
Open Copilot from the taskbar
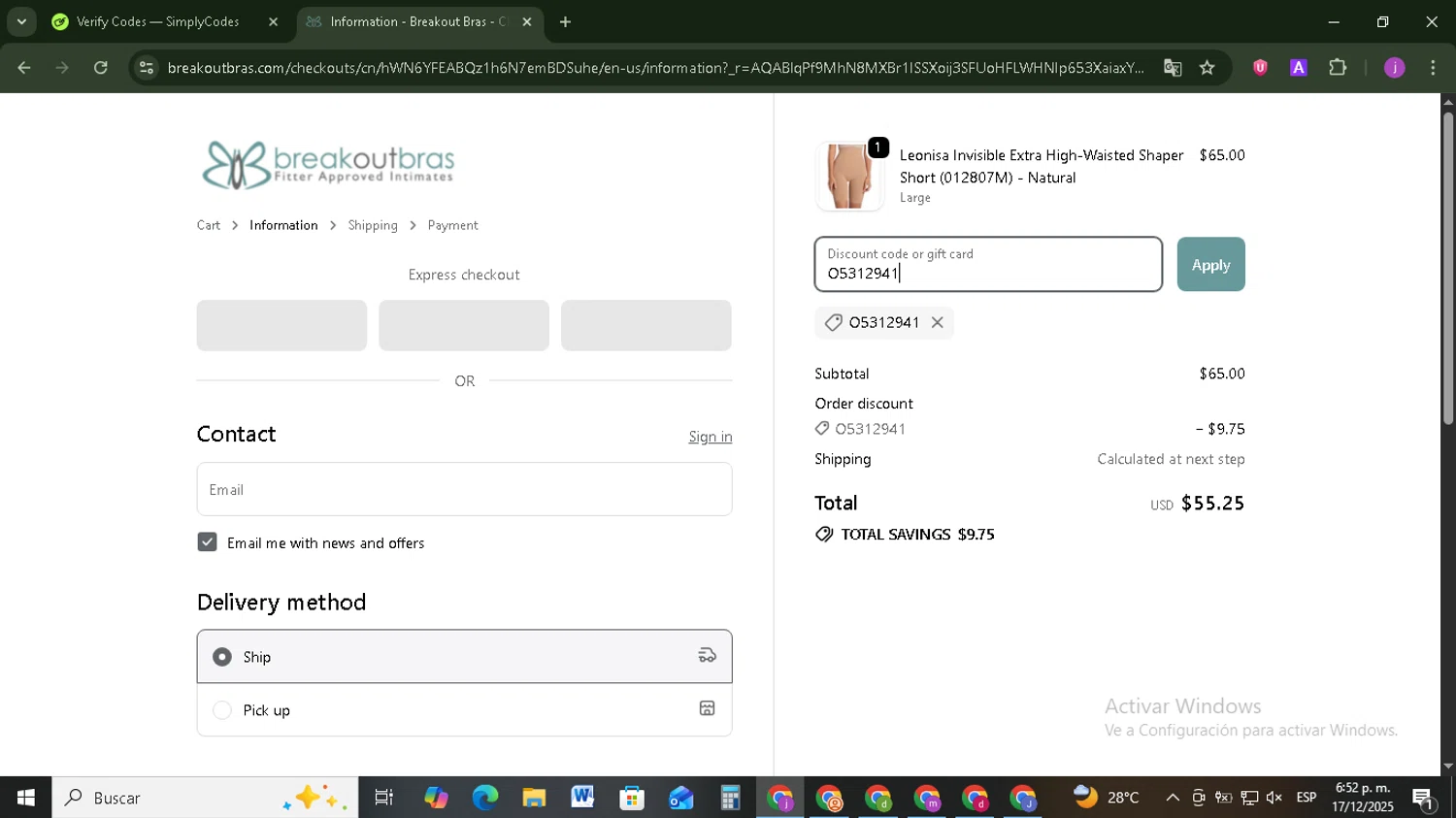point(436,798)
